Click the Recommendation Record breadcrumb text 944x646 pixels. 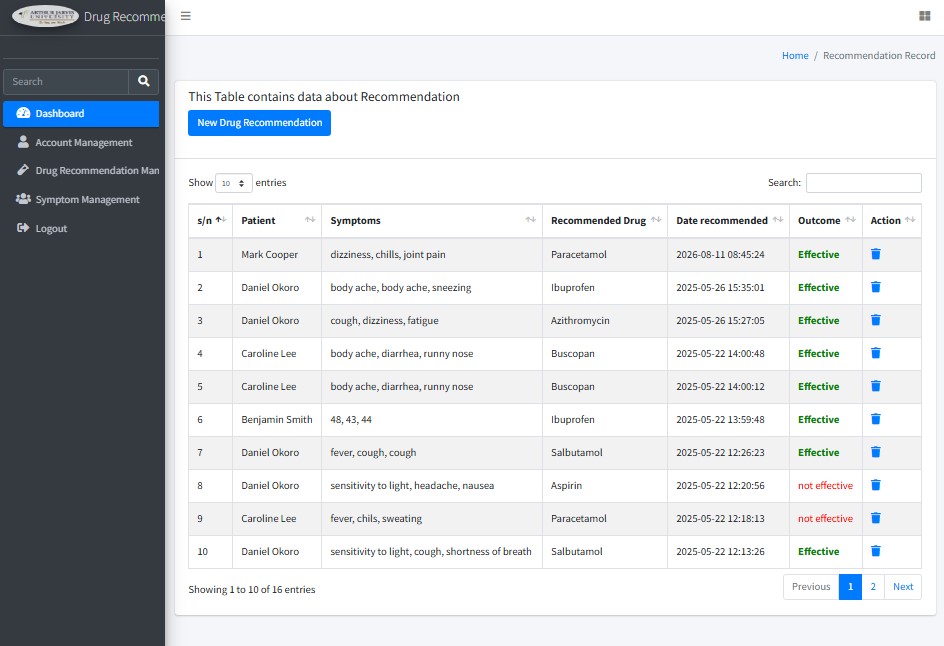(x=879, y=55)
